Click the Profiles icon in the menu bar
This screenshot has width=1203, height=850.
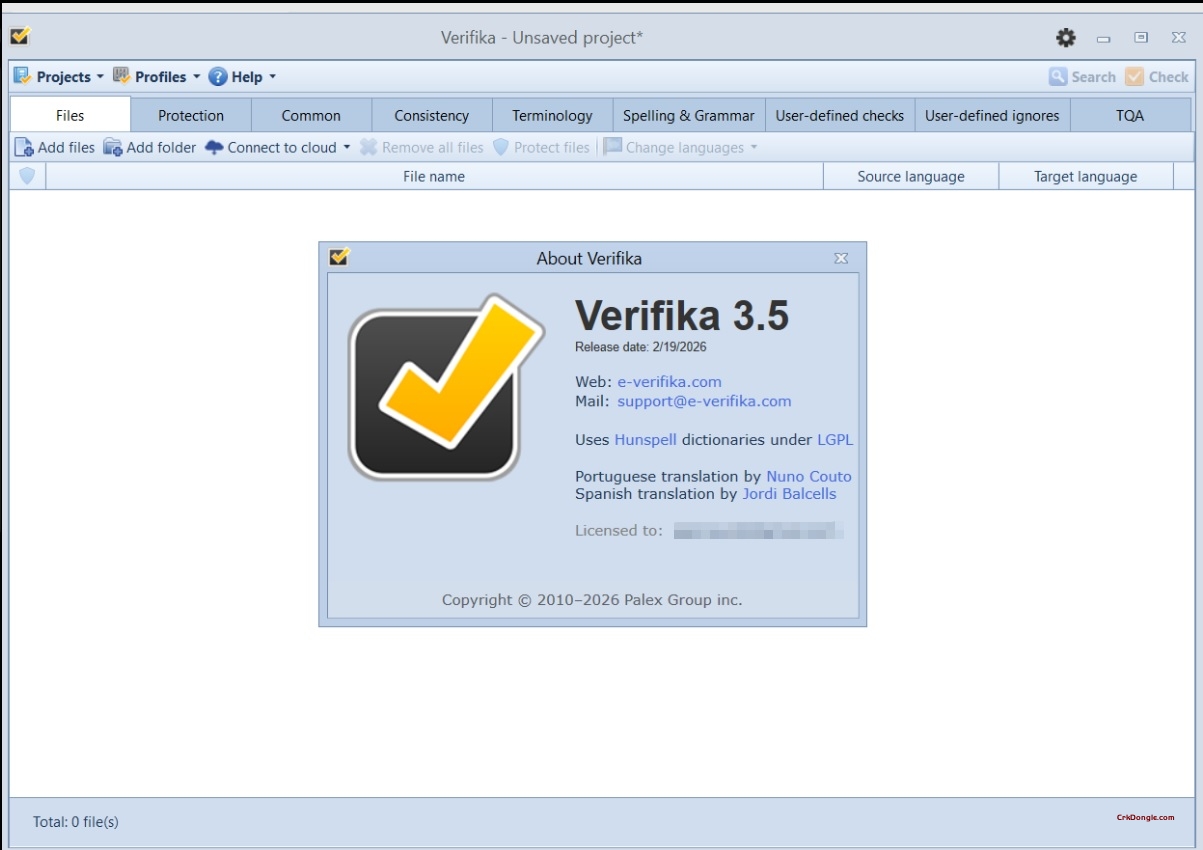[122, 76]
